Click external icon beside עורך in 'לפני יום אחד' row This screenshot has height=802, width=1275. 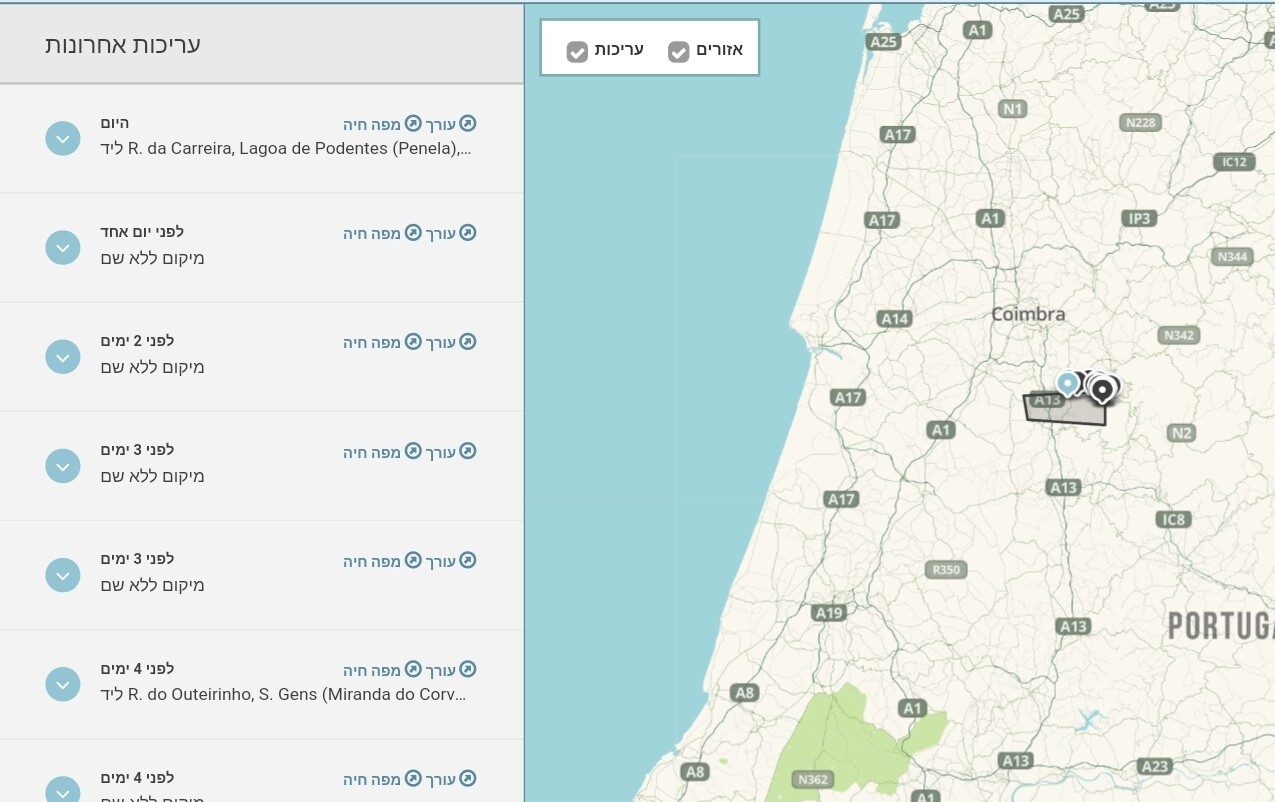[x=468, y=233]
